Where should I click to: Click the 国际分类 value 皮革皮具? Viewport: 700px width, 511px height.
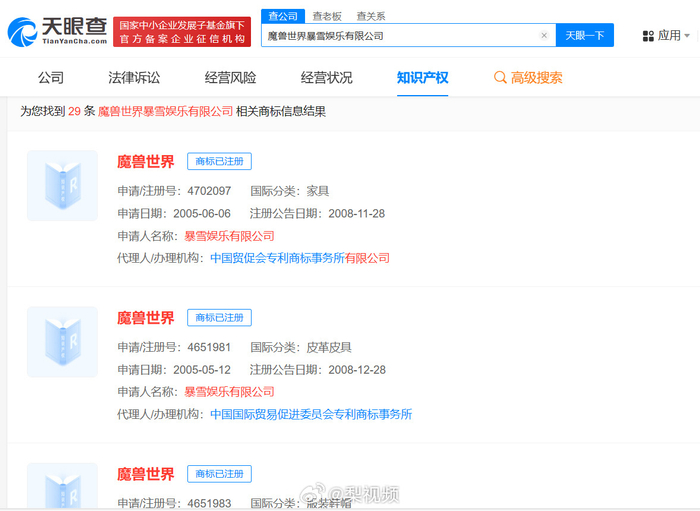329,347
